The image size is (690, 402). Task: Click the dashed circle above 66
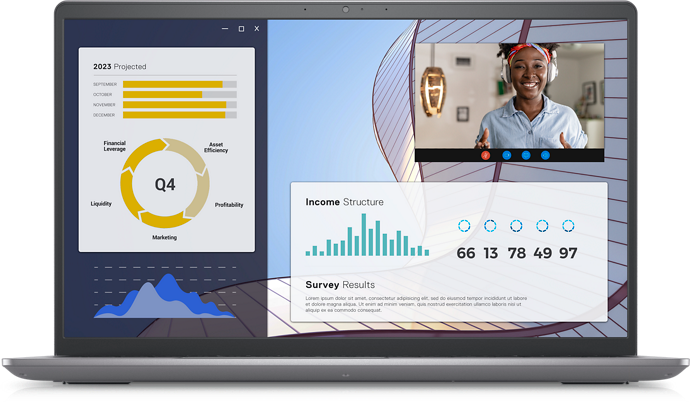click(464, 226)
